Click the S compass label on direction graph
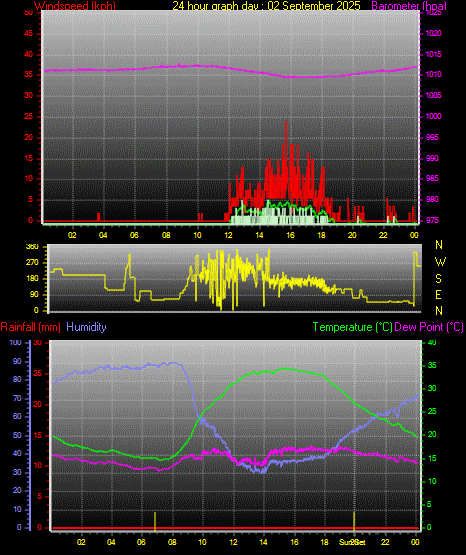 438,279
